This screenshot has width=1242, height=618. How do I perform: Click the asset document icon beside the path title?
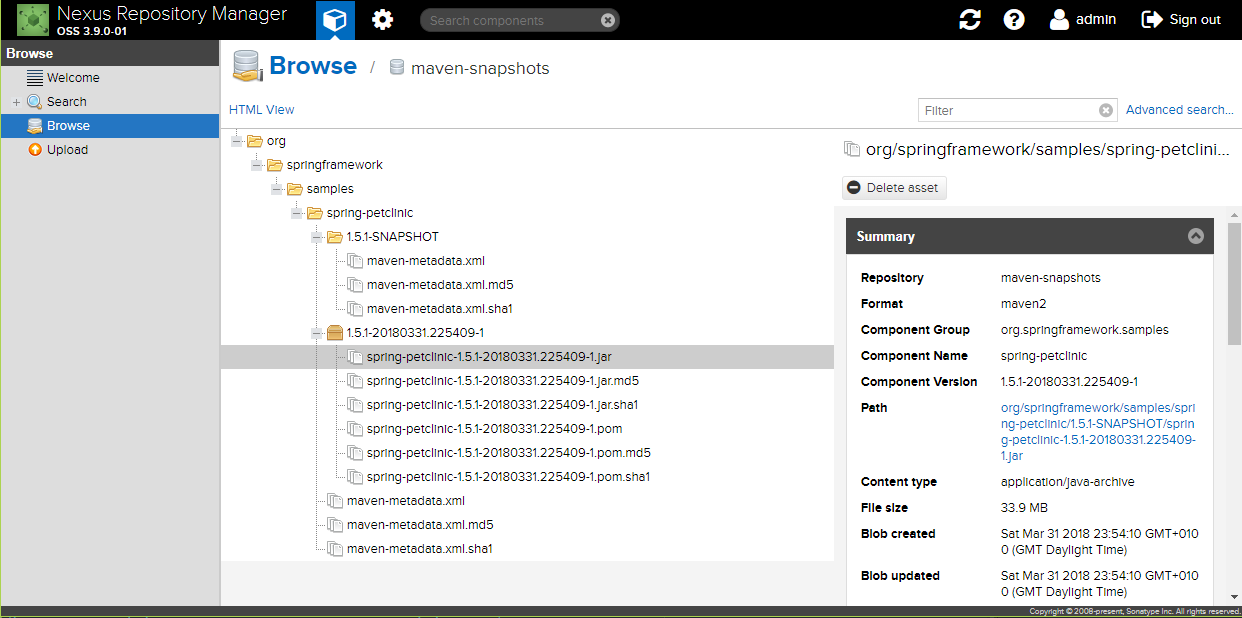(x=852, y=149)
